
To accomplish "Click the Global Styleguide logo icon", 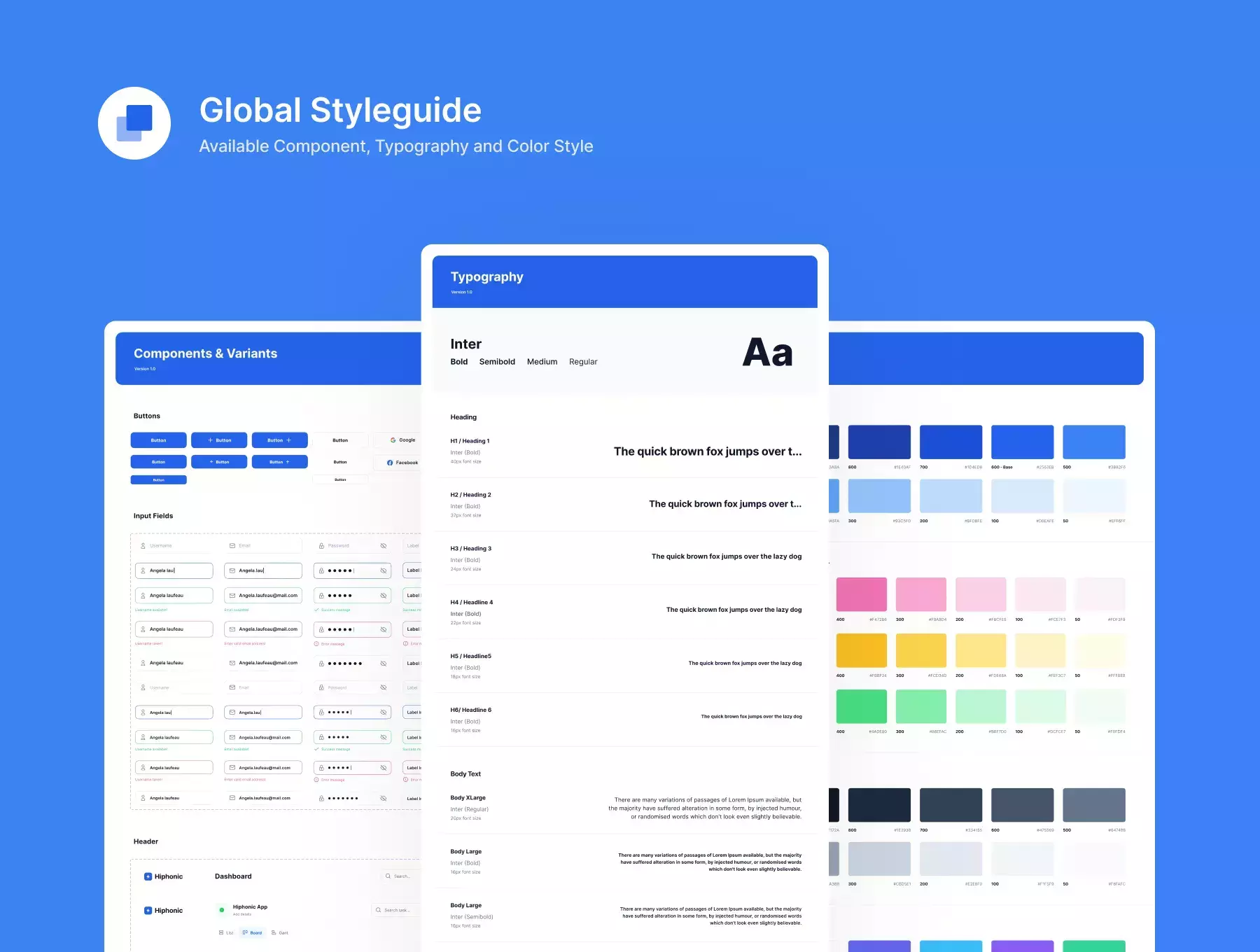I will (134, 123).
